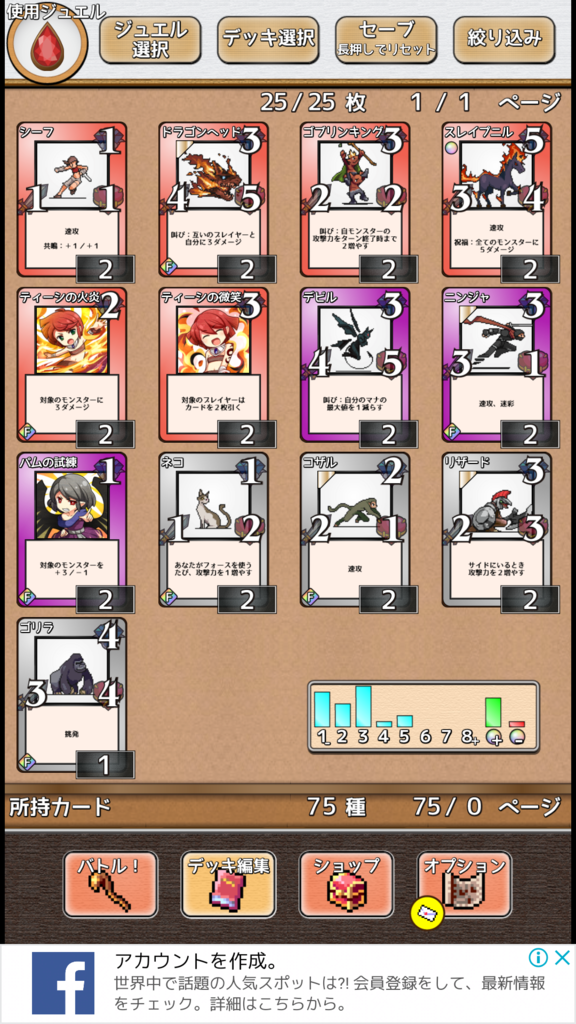Image resolution: width=576 pixels, height=1024 pixels.
Task: Open デッキ選択 menu
Action: click(x=268, y=40)
